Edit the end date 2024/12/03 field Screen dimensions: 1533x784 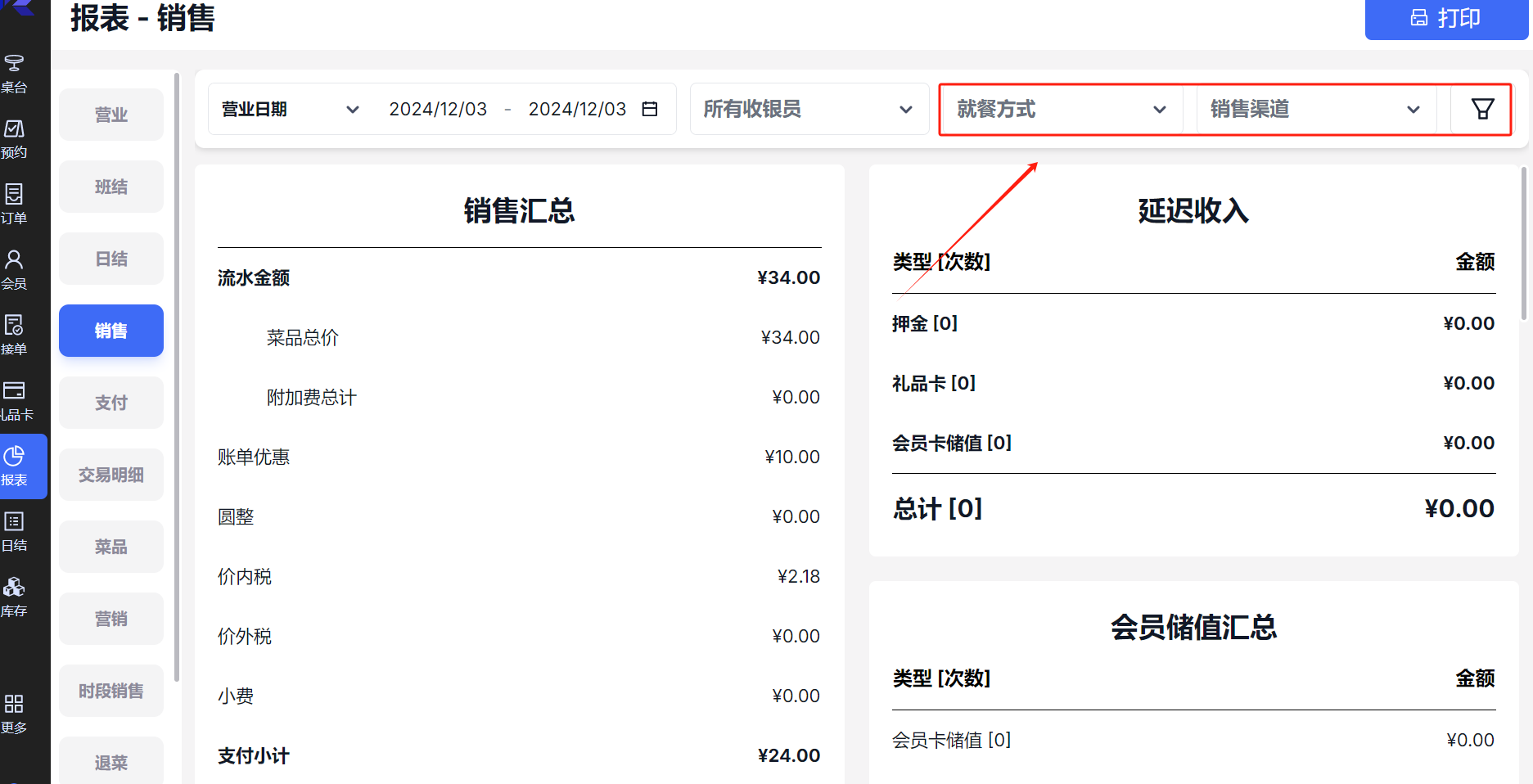[577, 109]
